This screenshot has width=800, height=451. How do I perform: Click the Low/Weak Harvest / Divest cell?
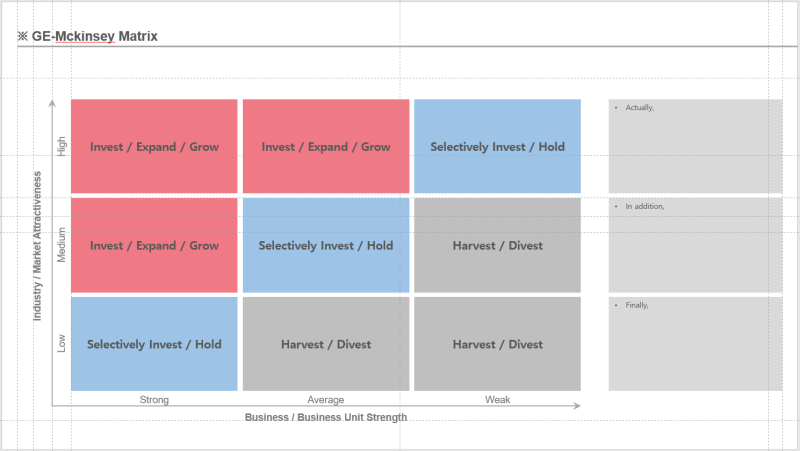pyautogui.click(x=497, y=344)
